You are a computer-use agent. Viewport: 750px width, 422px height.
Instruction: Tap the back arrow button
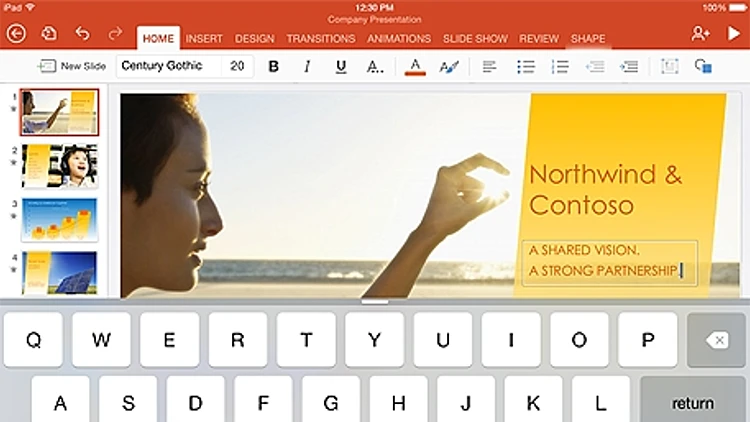pos(16,34)
